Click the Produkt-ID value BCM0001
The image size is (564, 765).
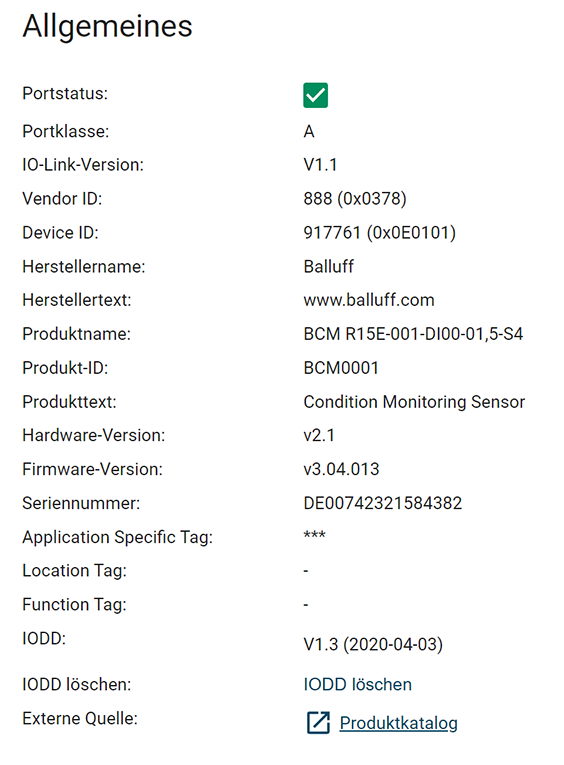pyautogui.click(x=341, y=368)
